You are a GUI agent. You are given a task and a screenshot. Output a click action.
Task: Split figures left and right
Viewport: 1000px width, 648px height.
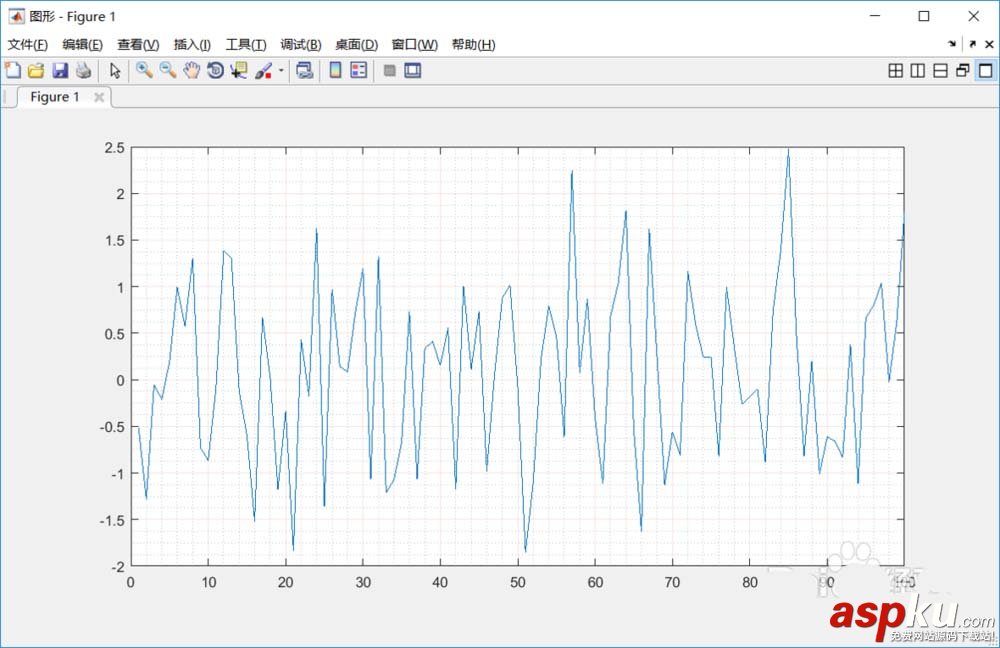(918, 71)
